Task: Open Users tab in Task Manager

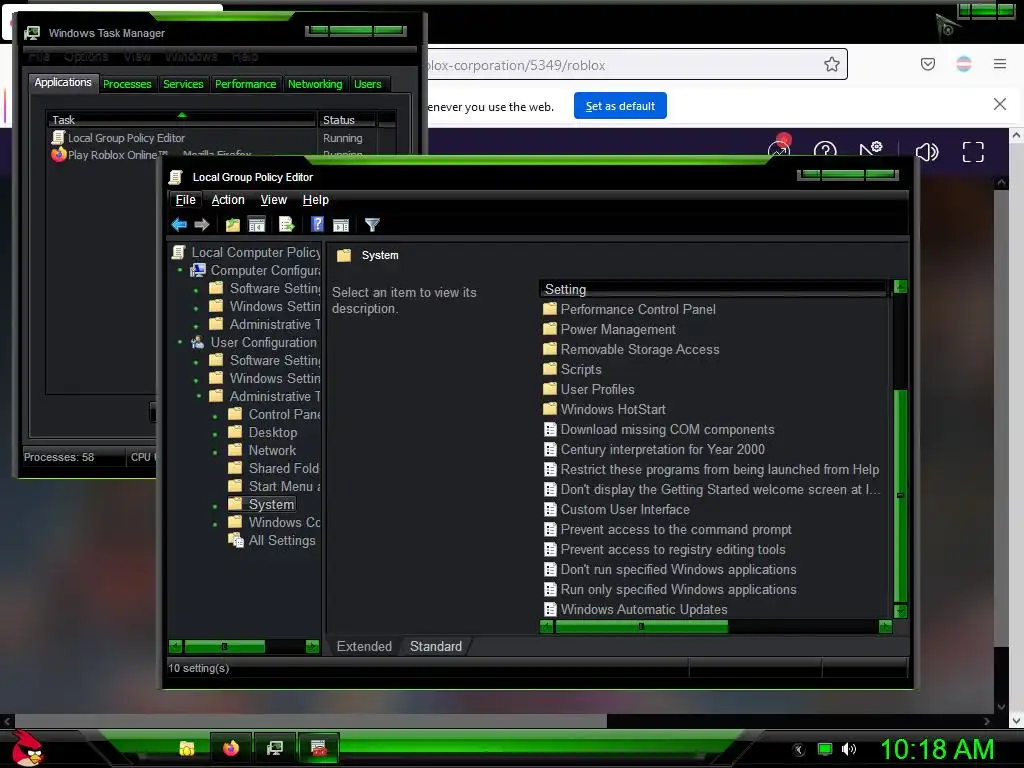Action: pyautogui.click(x=368, y=84)
